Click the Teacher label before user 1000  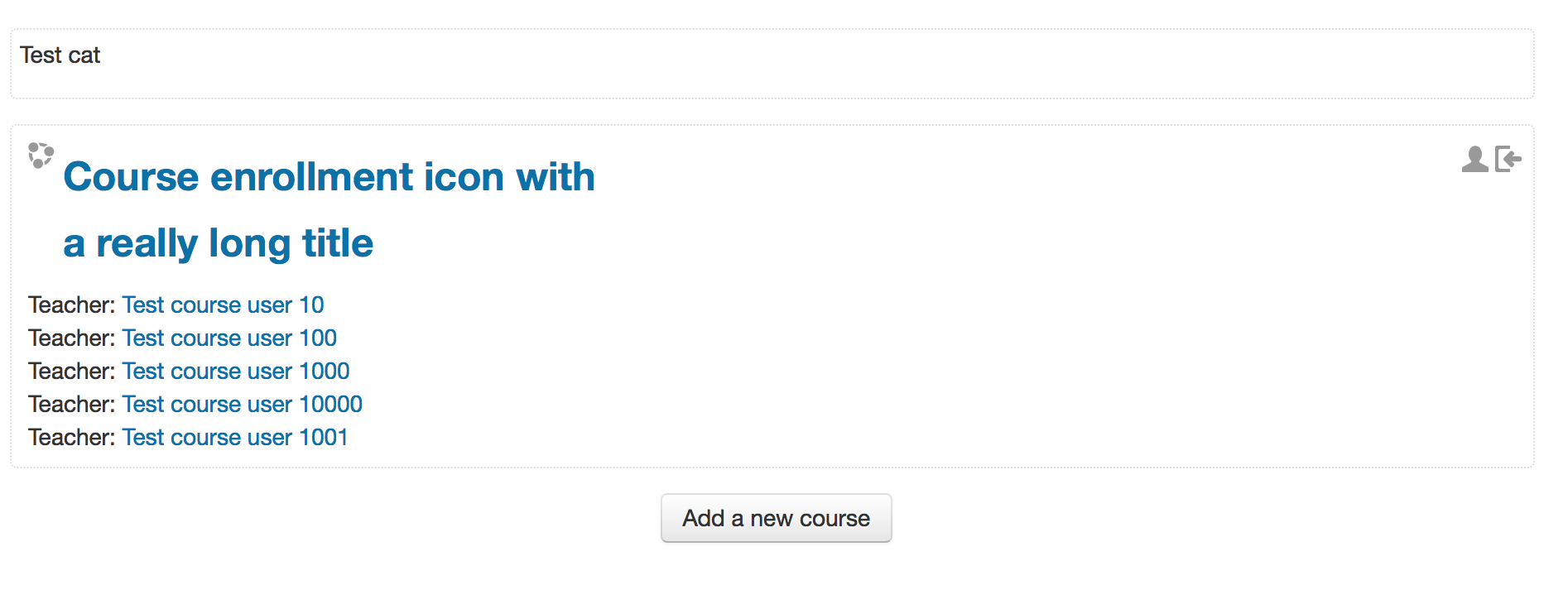click(72, 371)
